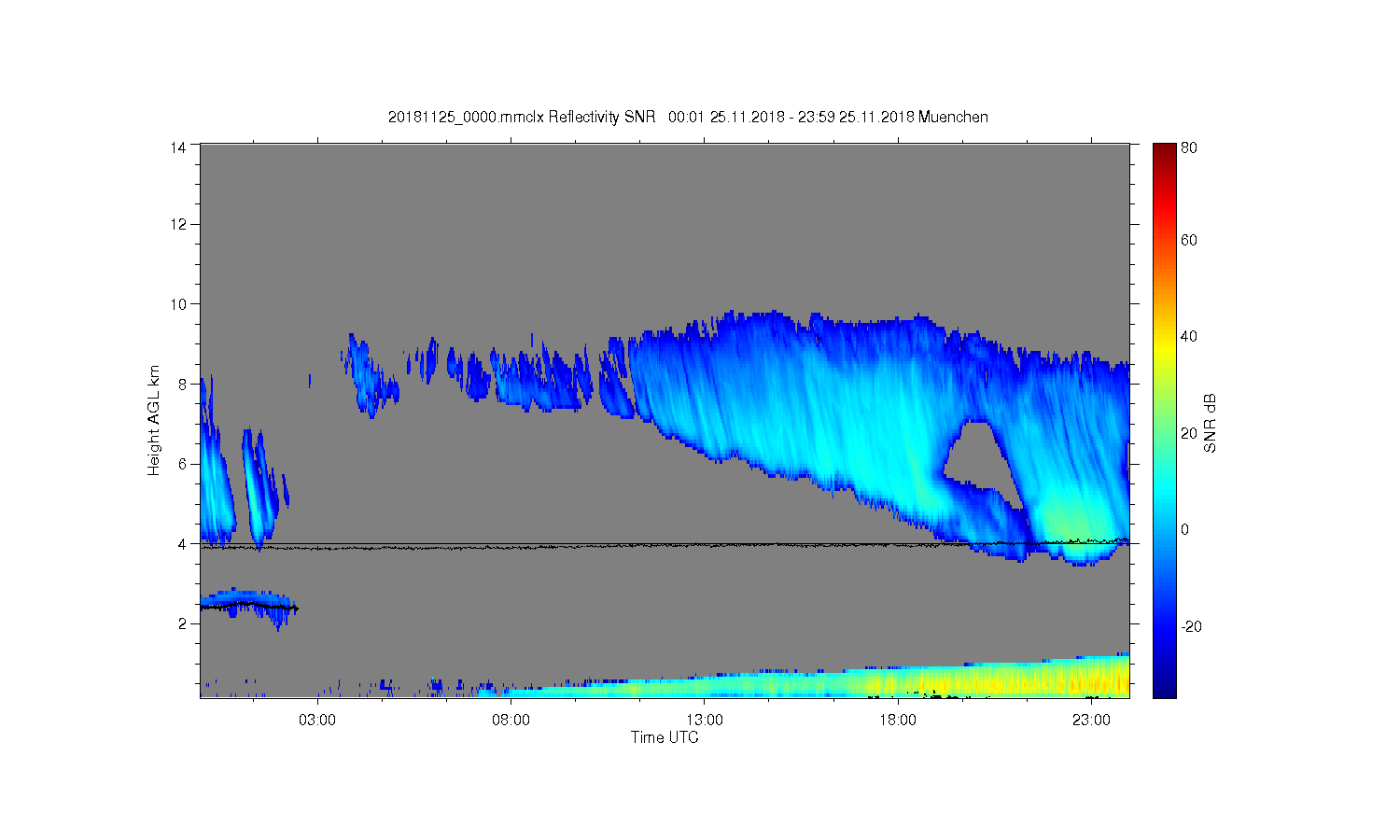Click the '03:00' time axis tick label
The height and width of the screenshot is (840, 1400).
coord(317,721)
